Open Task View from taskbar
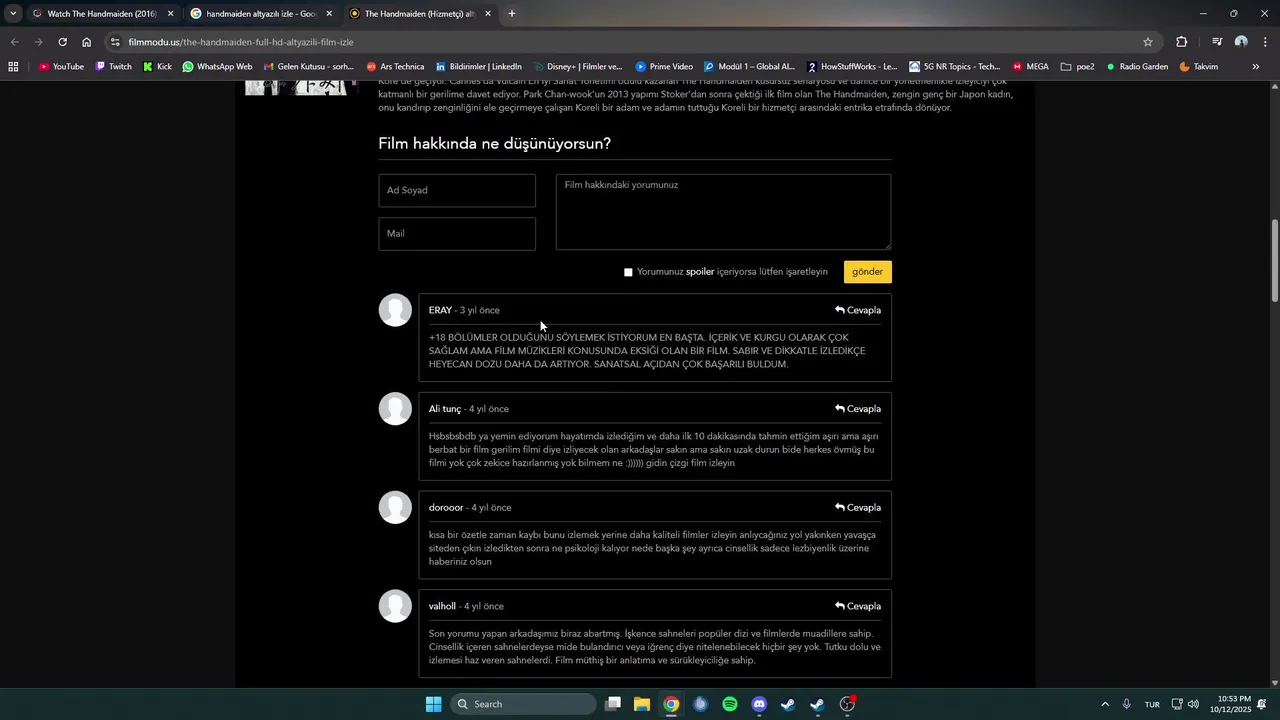This screenshot has width=1280, height=720. [x=613, y=704]
